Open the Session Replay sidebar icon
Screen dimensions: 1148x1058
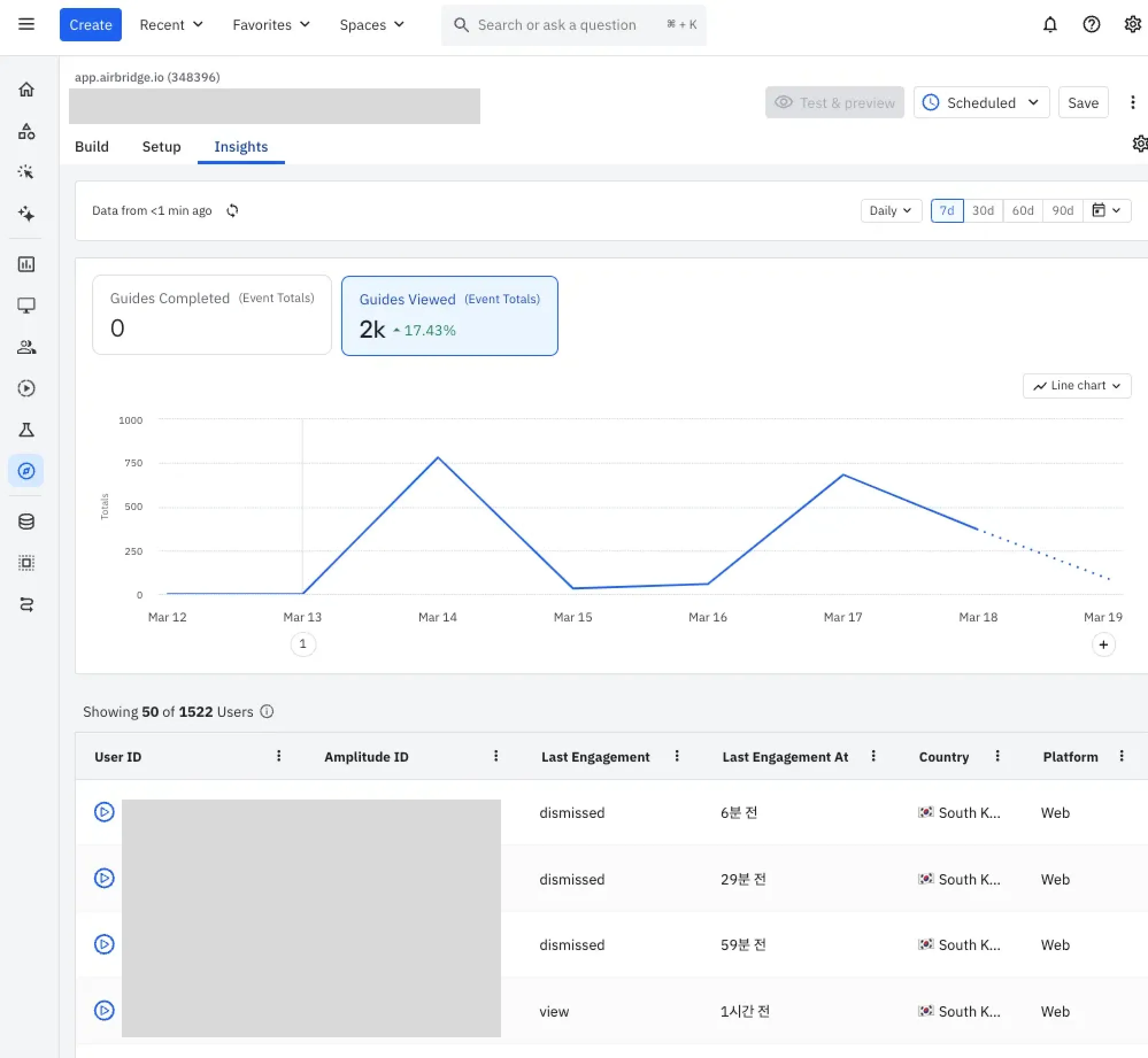click(x=26, y=388)
